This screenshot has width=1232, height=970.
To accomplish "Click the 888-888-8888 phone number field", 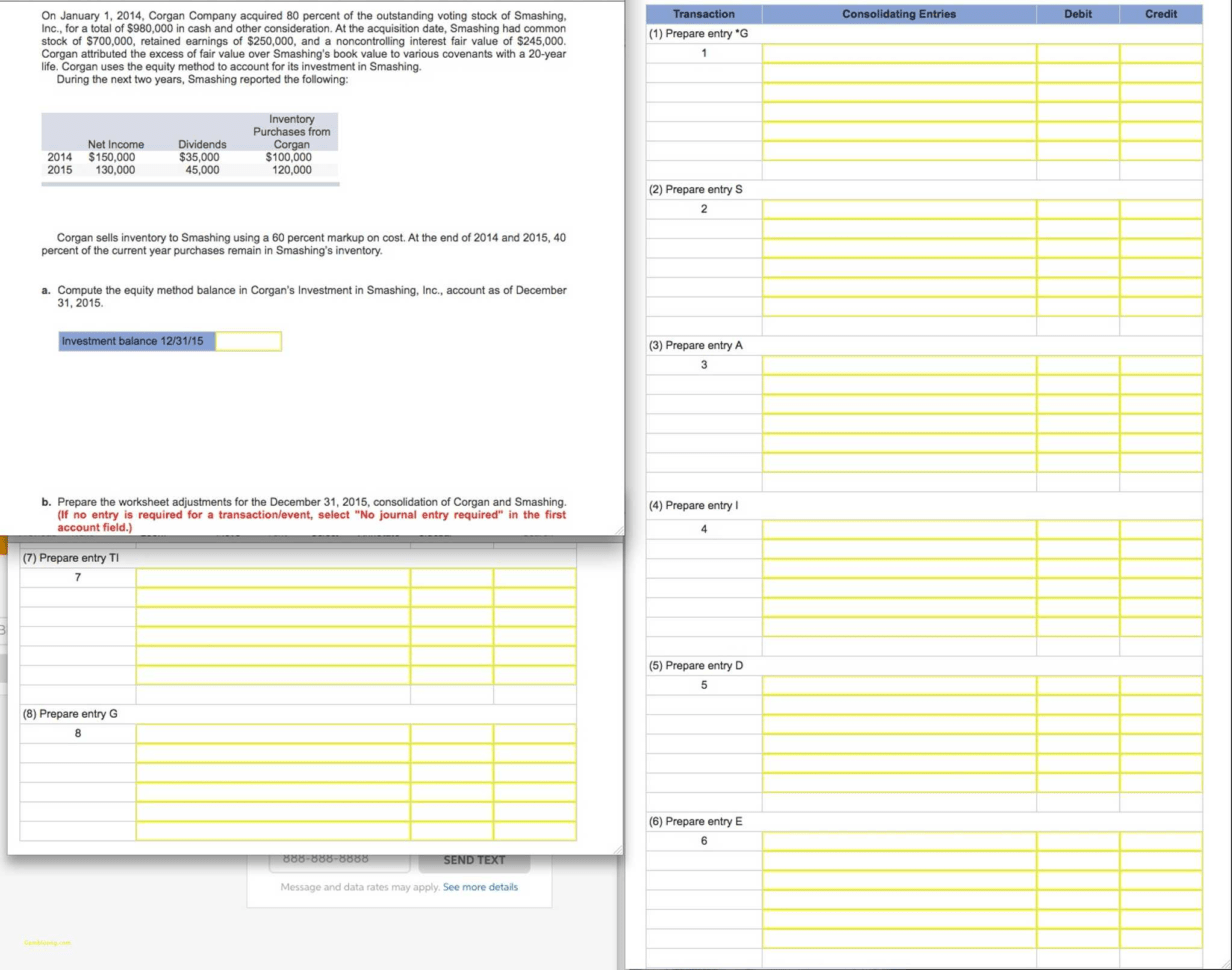I will [x=339, y=858].
